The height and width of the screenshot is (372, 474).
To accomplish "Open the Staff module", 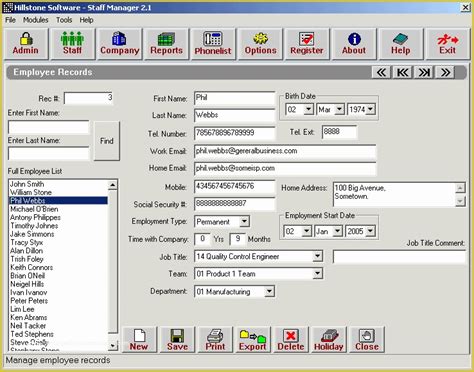I will pos(72,44).
